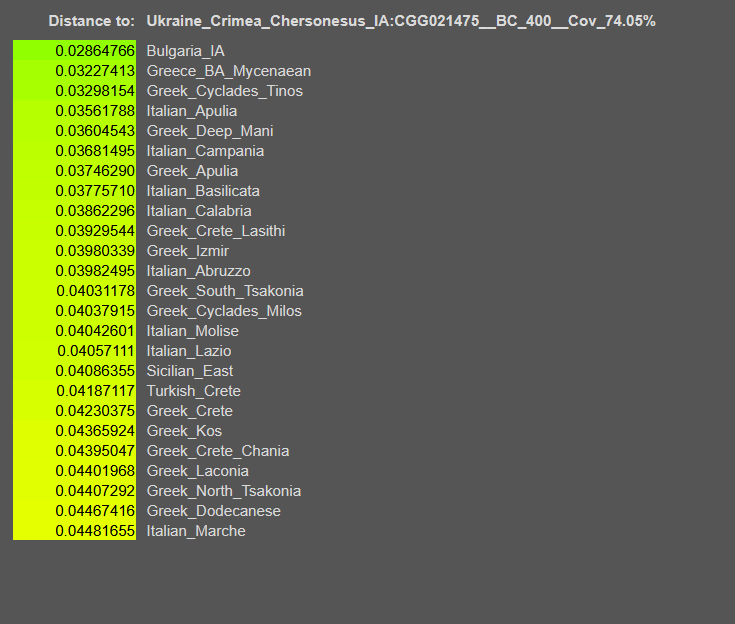Click Italian_Molise label
735x624 pixels.
(193, 331)
